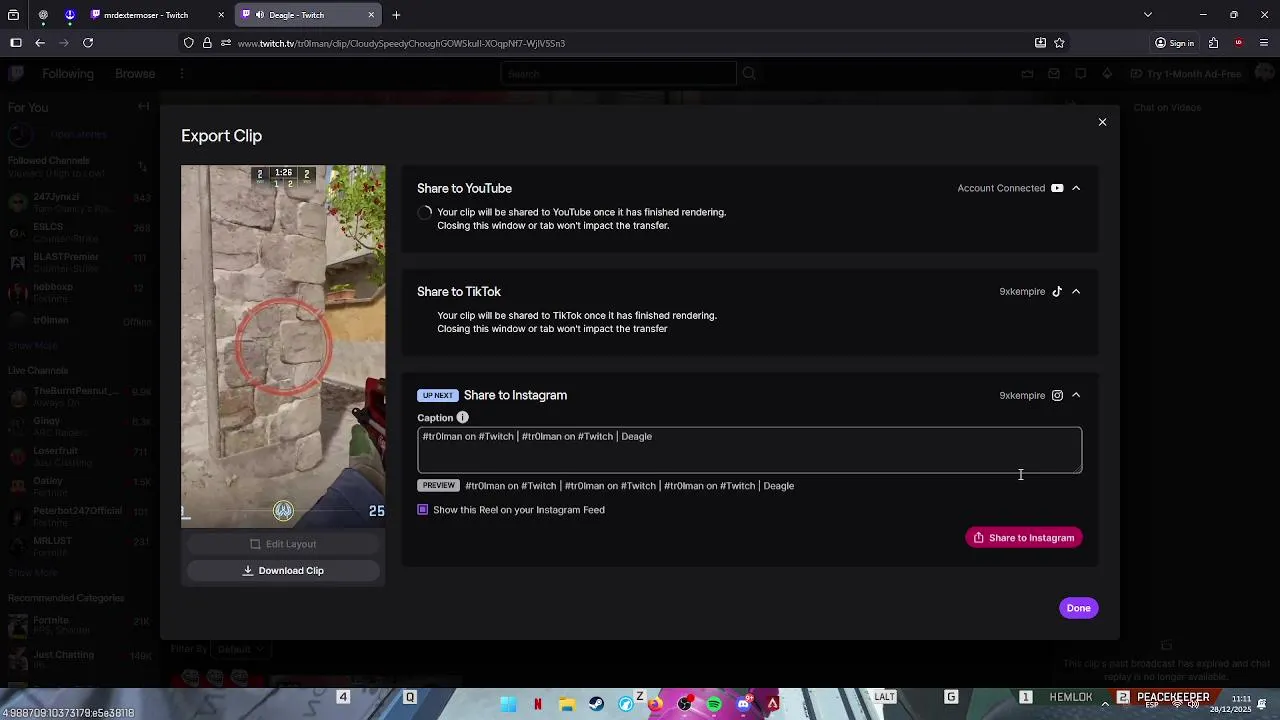This screenshot has width=1280, height=720.
Task: Click the clip preview progress bar handle
Action: tap(283, 511)
